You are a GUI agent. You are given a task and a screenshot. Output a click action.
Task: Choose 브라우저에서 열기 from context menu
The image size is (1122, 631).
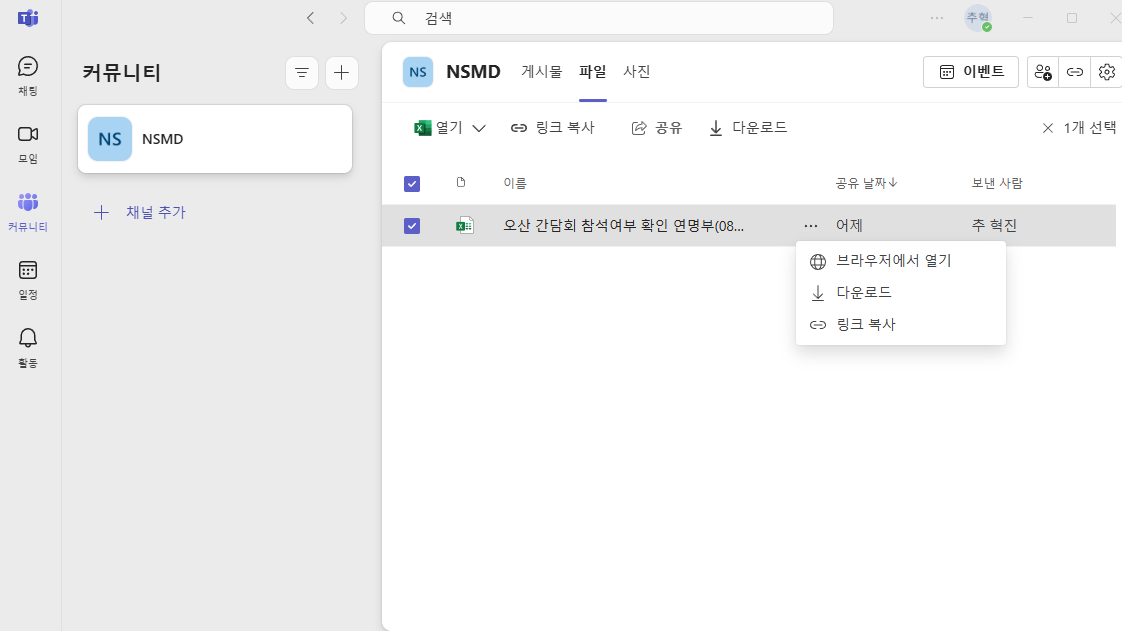click(901, 261)
